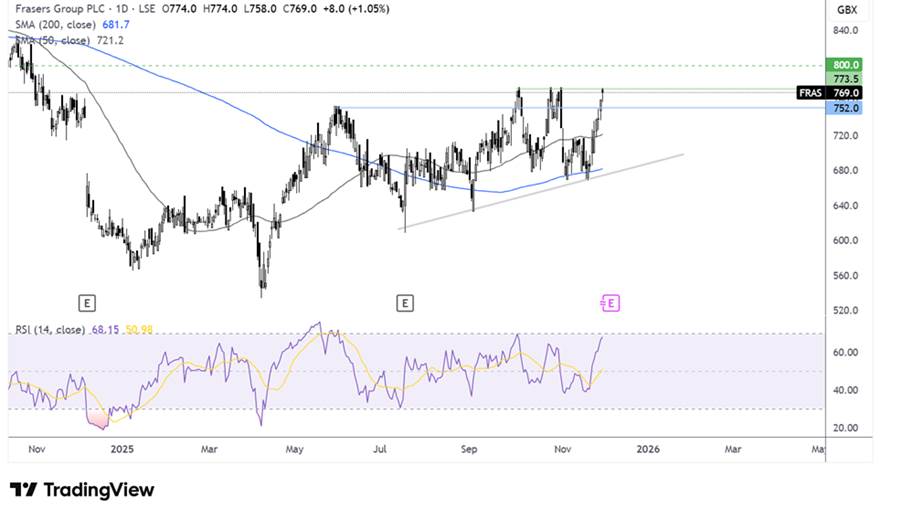The height and width of the screenshot is (509, 902).
Task: Click the blue 752.0 price level tag
Action: pyautogui.click(x=845, y=108)
